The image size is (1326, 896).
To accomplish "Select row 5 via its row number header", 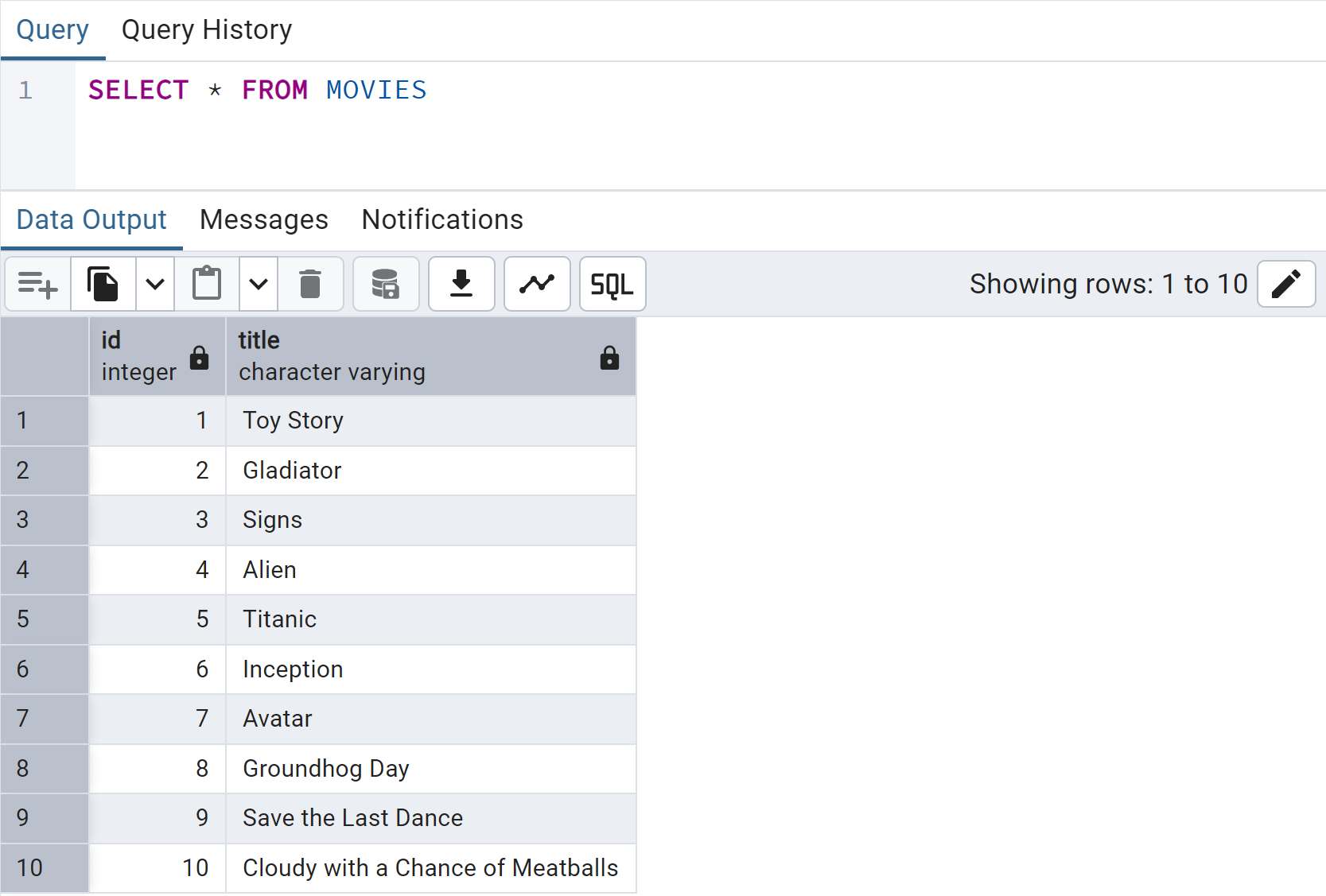I will click(x=45, y=619).
